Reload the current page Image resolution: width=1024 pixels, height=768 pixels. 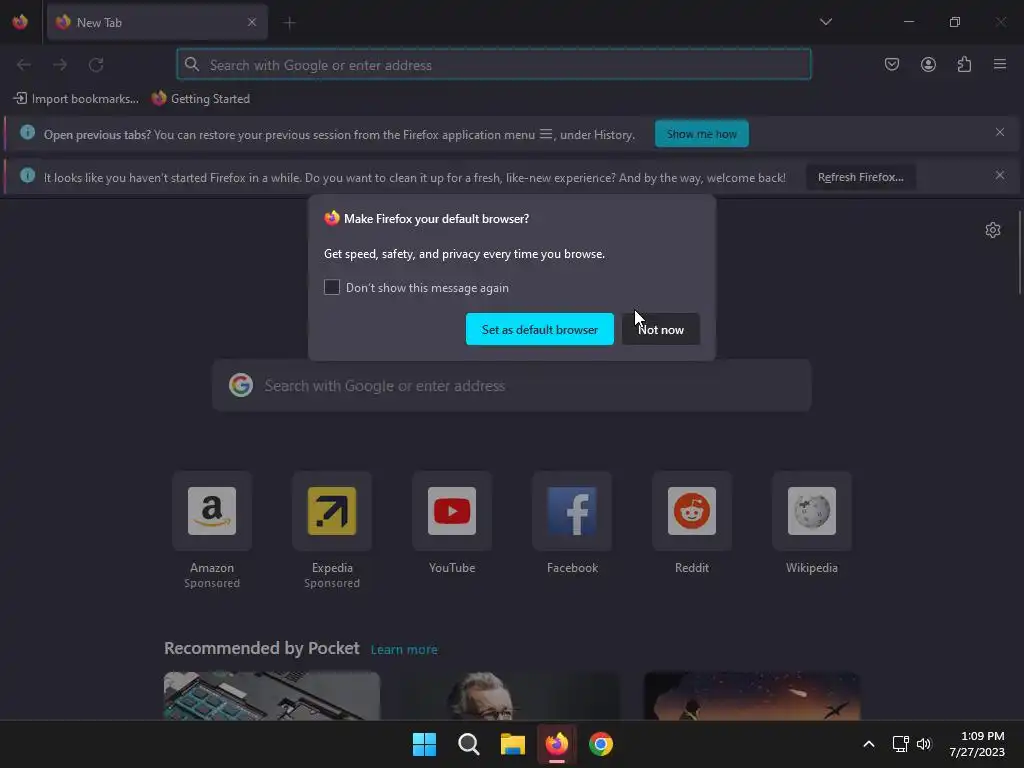96,65
